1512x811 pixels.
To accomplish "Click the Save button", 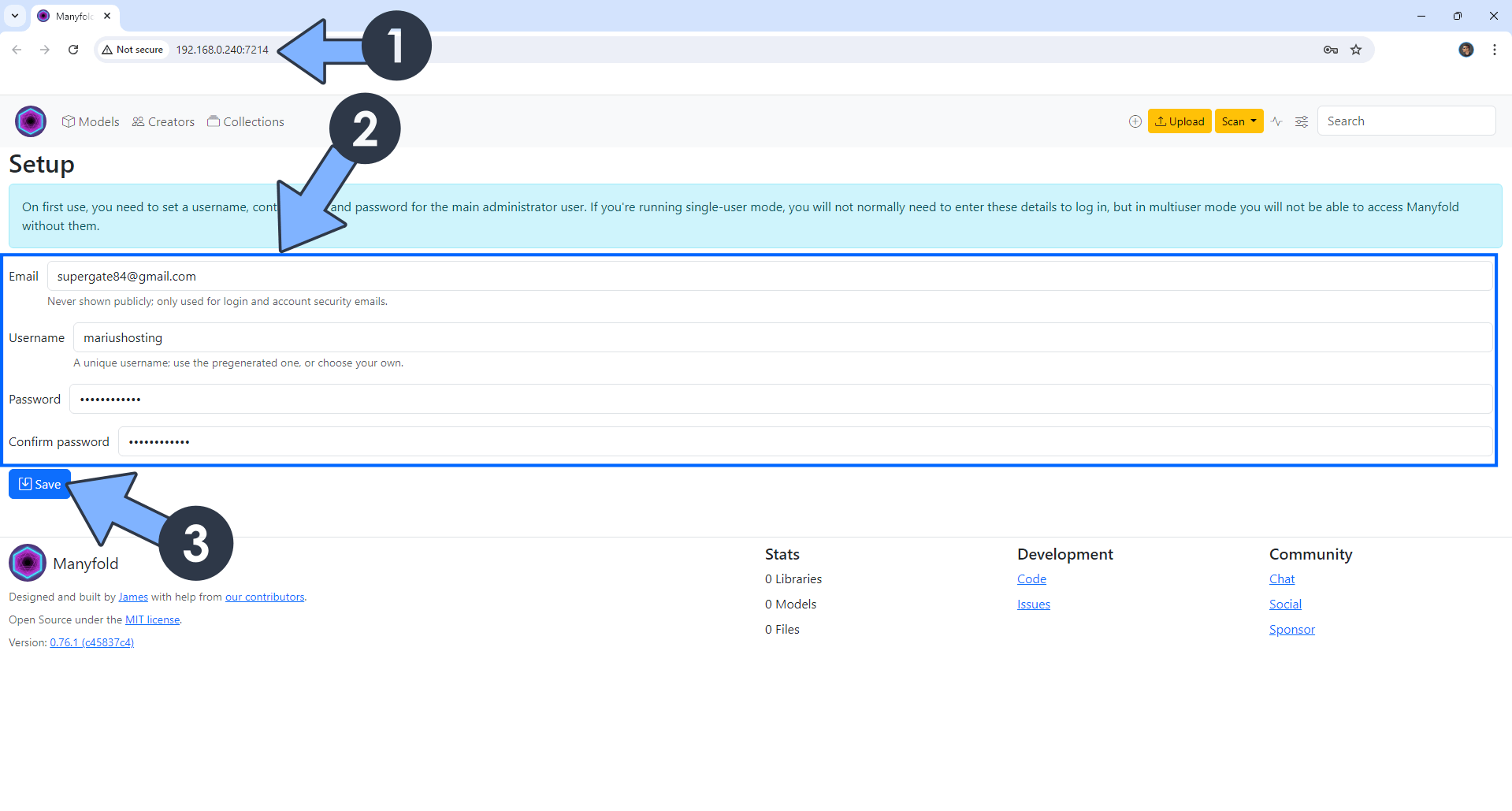I will 39,484.
